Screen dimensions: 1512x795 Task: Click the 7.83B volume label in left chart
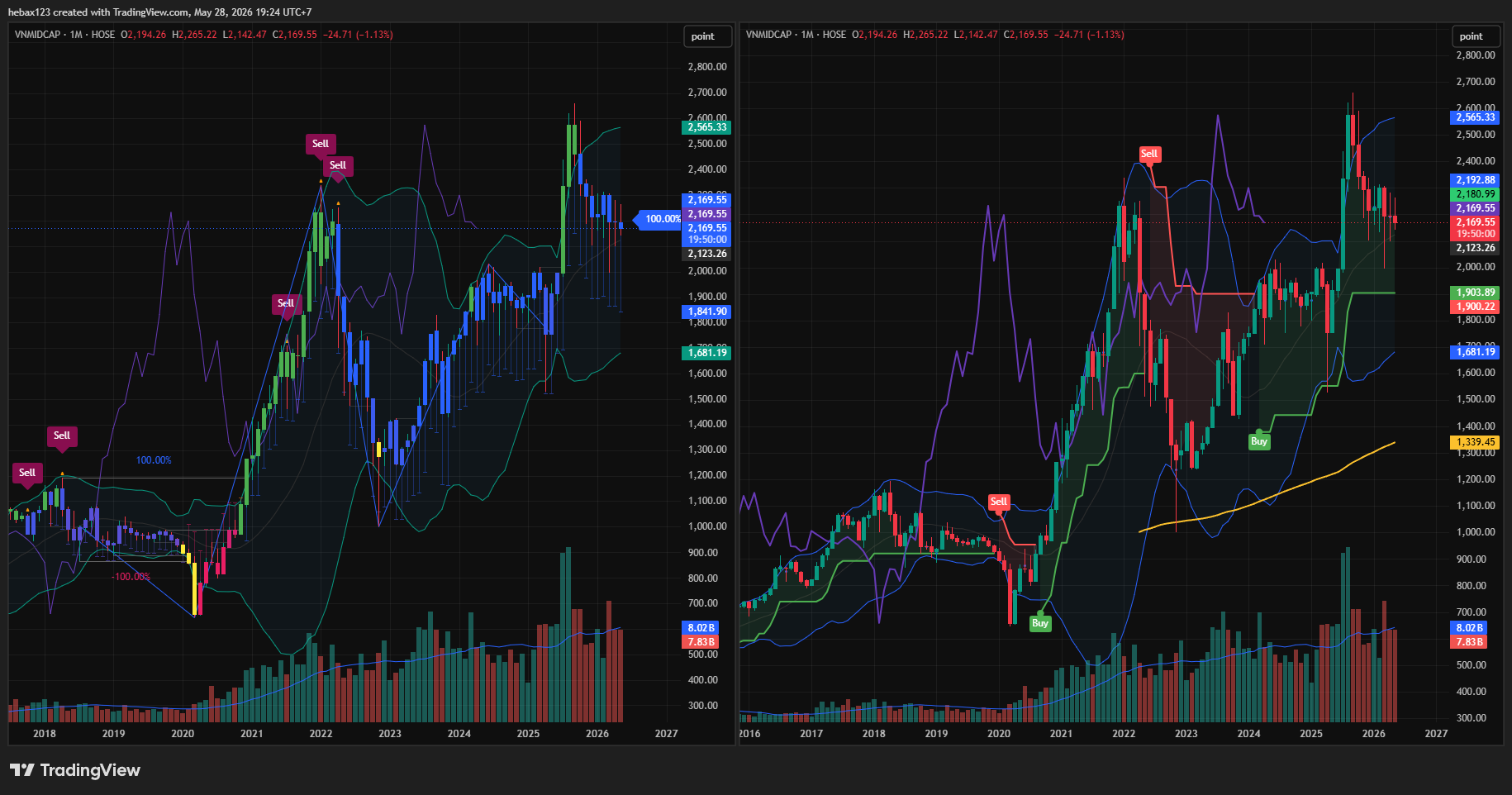click(701, 642)
